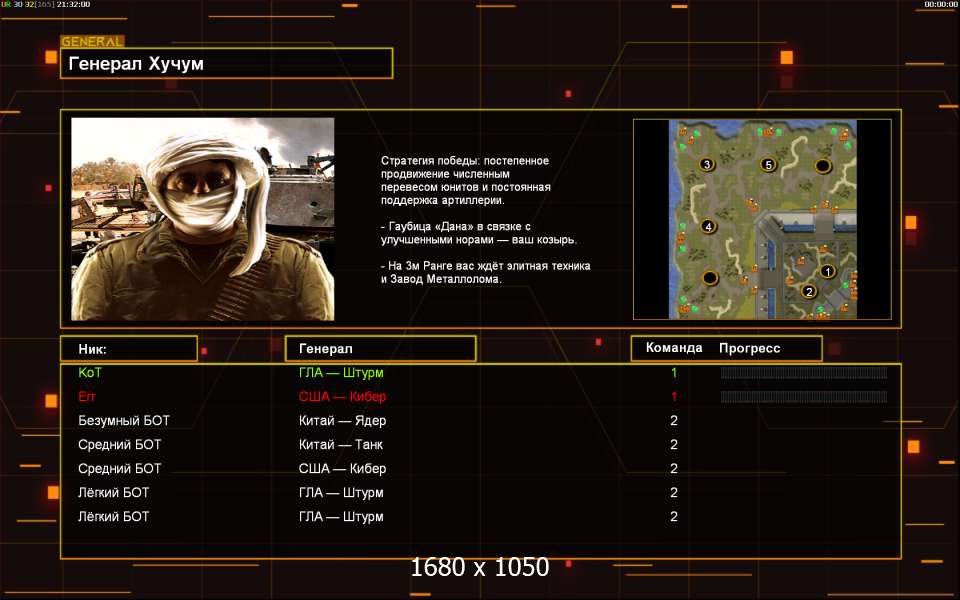Pick the empty start marker below marker 4

click(x=710, y=278)
